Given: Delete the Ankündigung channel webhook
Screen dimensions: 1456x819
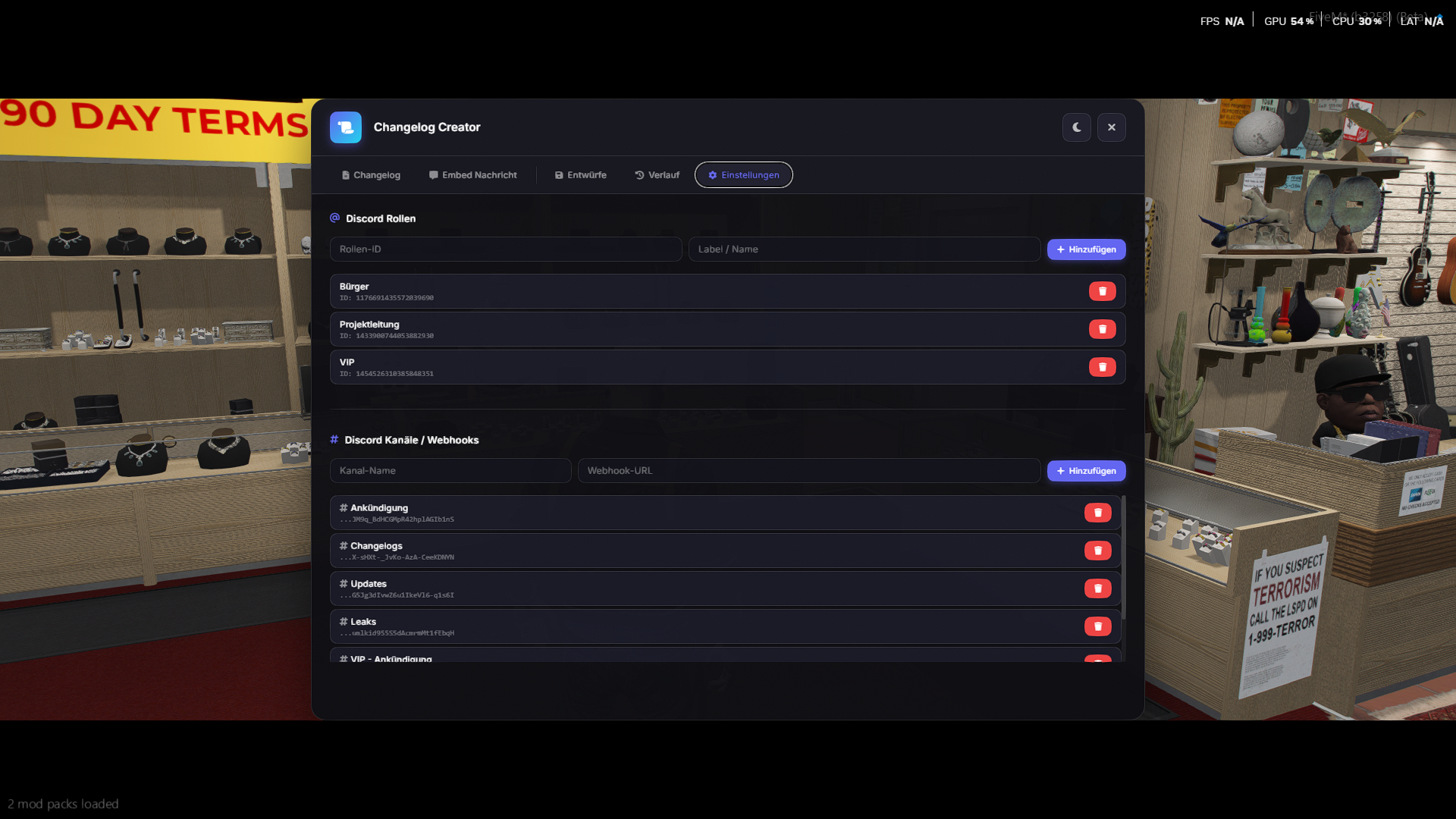Looking at the screenshot, I should pyautogui.click(x=1098, y=513).
